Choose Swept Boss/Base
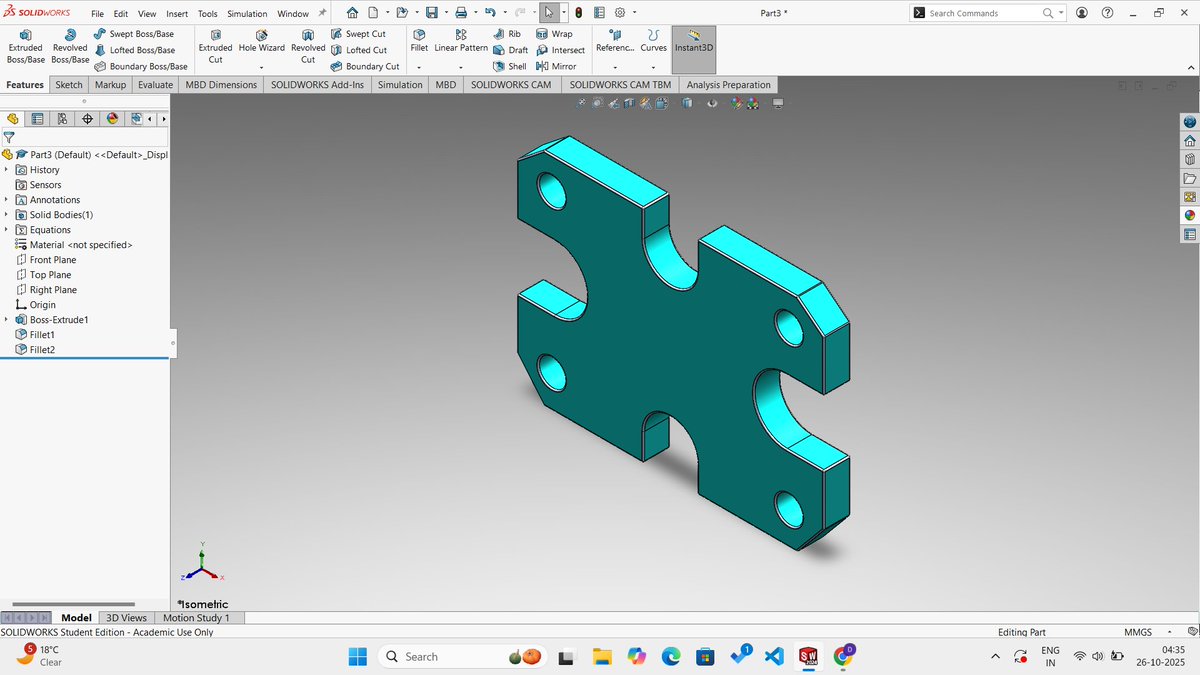The height and width of the screenshot is (675, 1200). [x=133, y=34]
